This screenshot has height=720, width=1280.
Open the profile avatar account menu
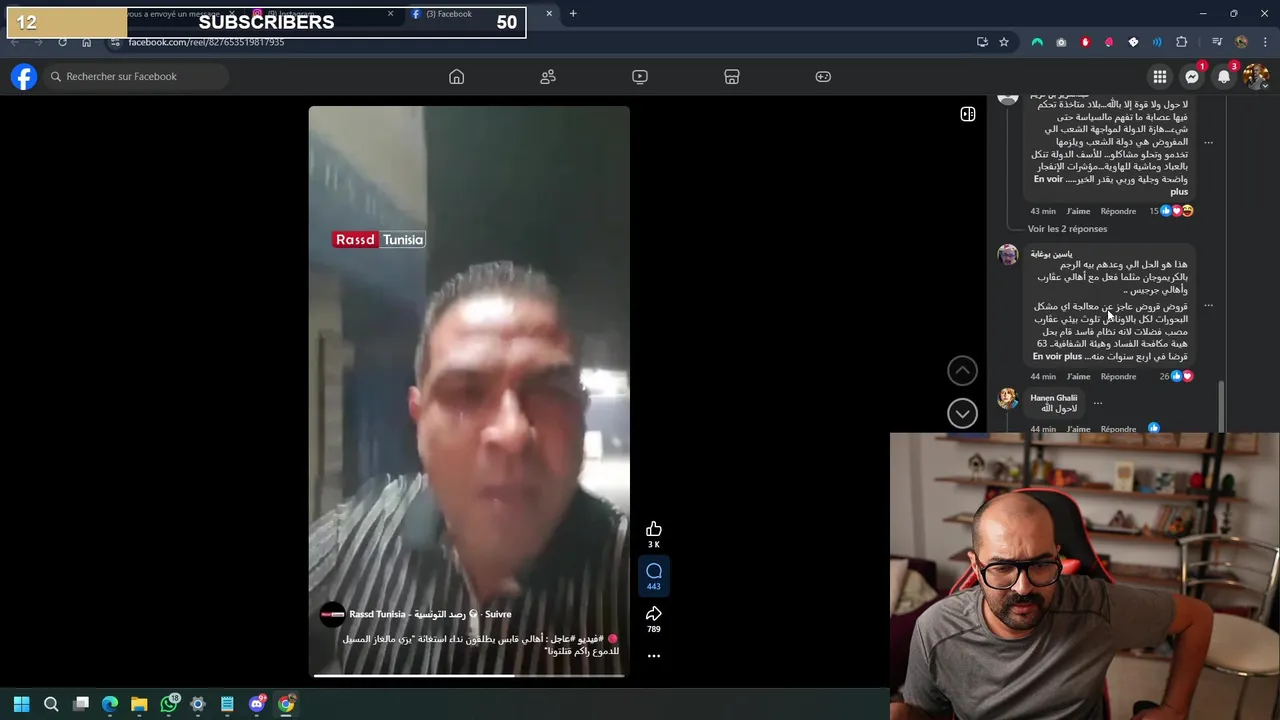coord(1256,77)
